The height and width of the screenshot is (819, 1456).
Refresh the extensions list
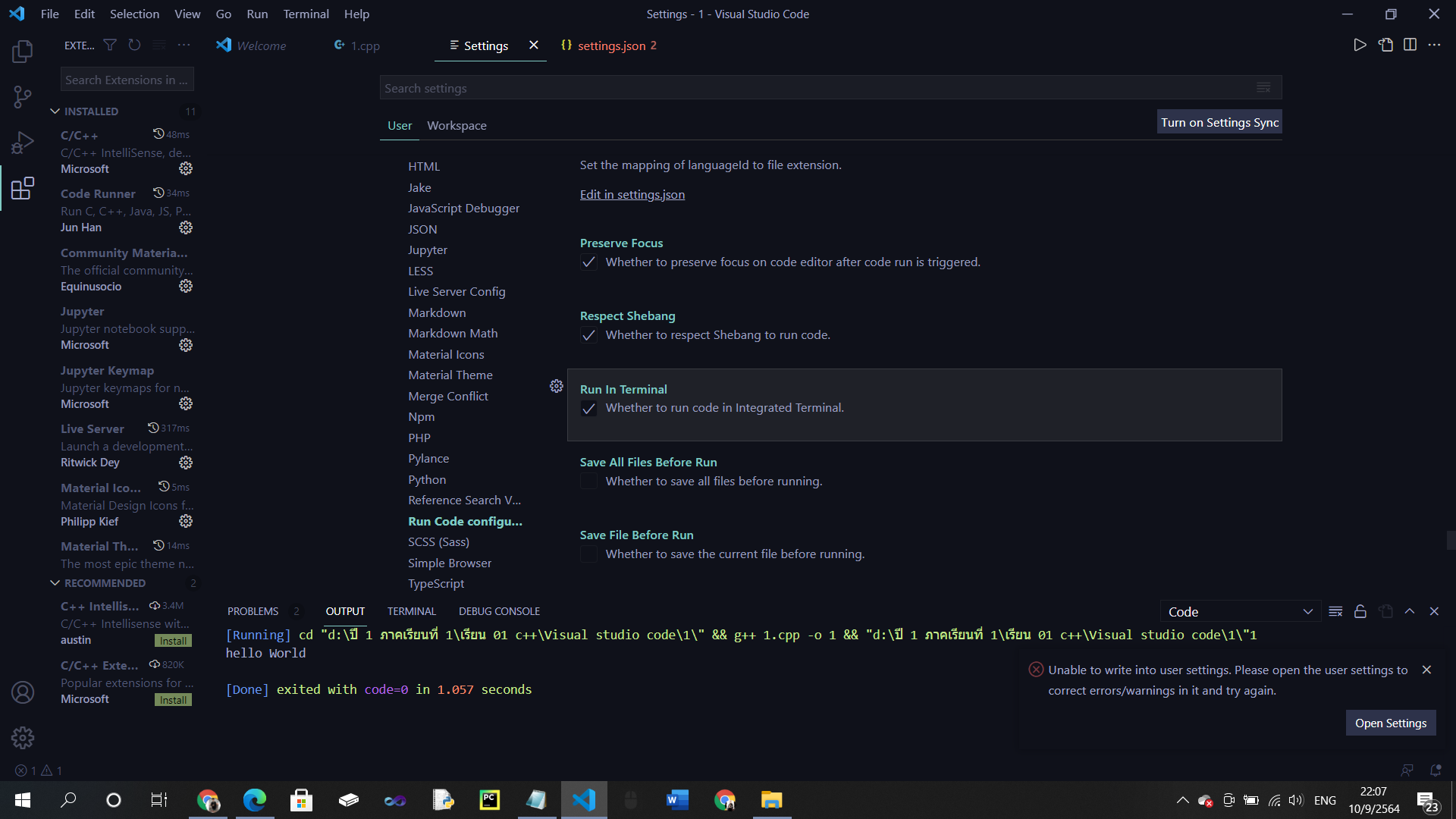tap(134, 45)
